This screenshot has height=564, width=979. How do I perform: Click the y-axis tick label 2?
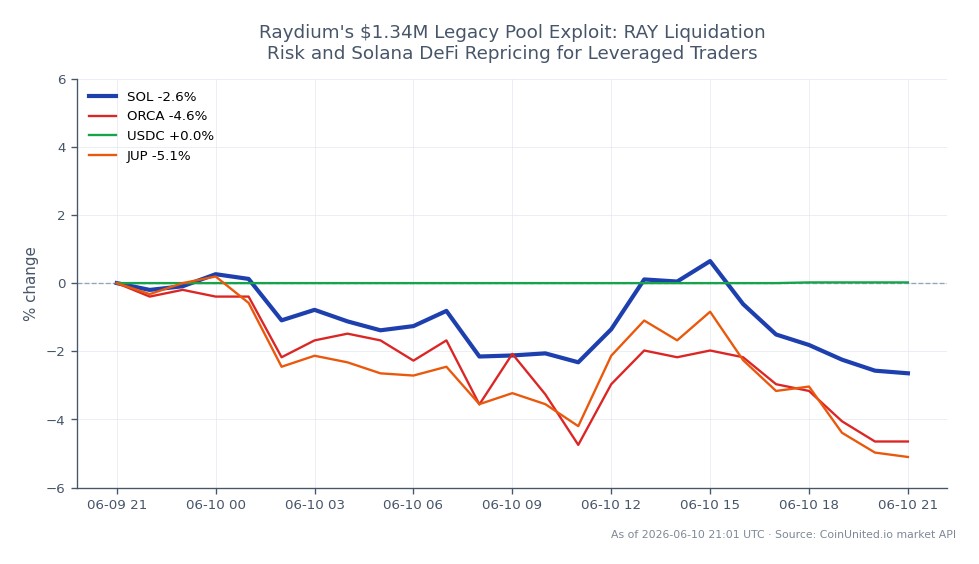(x=62, y=215)
